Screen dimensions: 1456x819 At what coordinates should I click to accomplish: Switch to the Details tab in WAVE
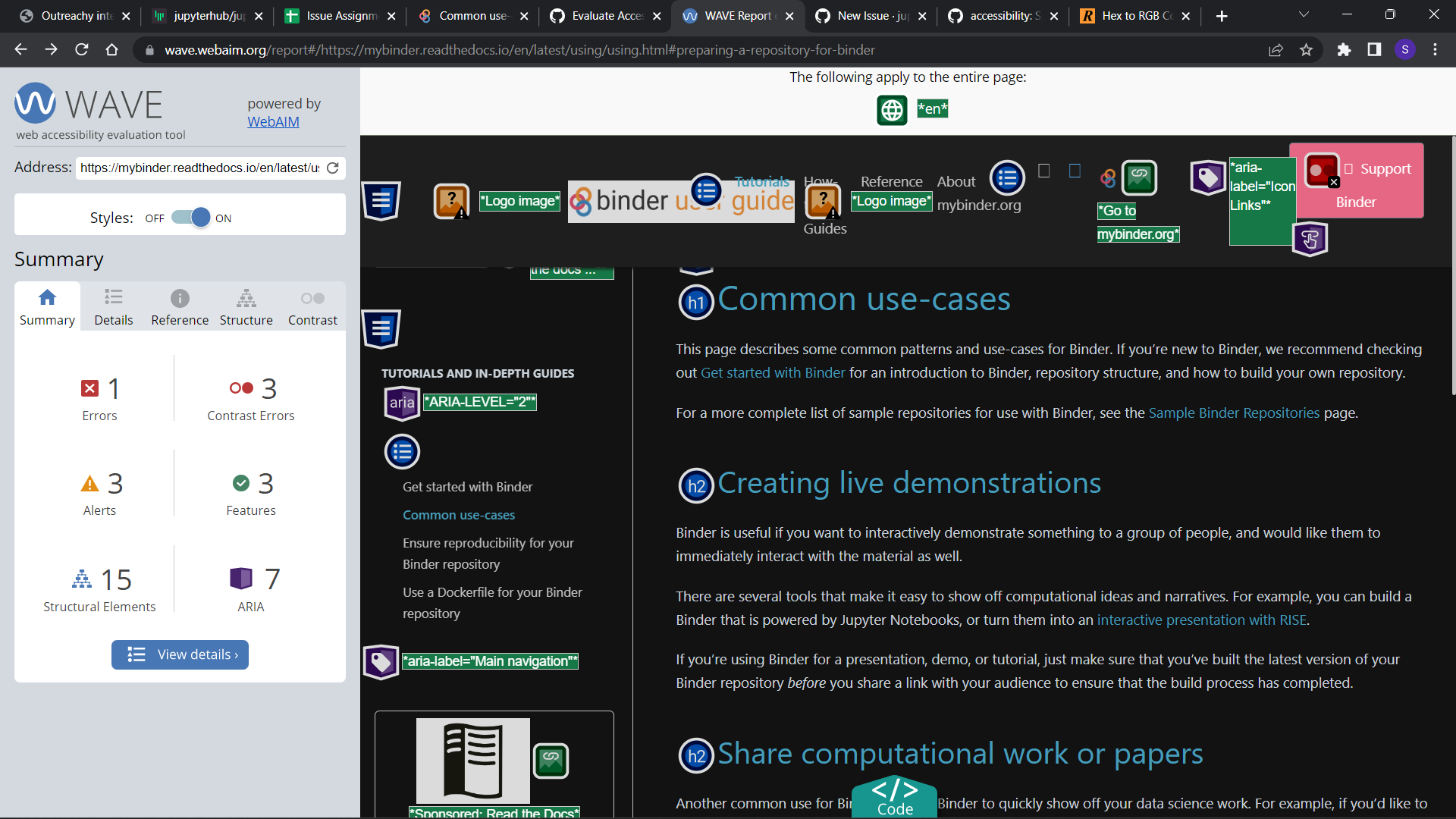(x=114, y=307)
